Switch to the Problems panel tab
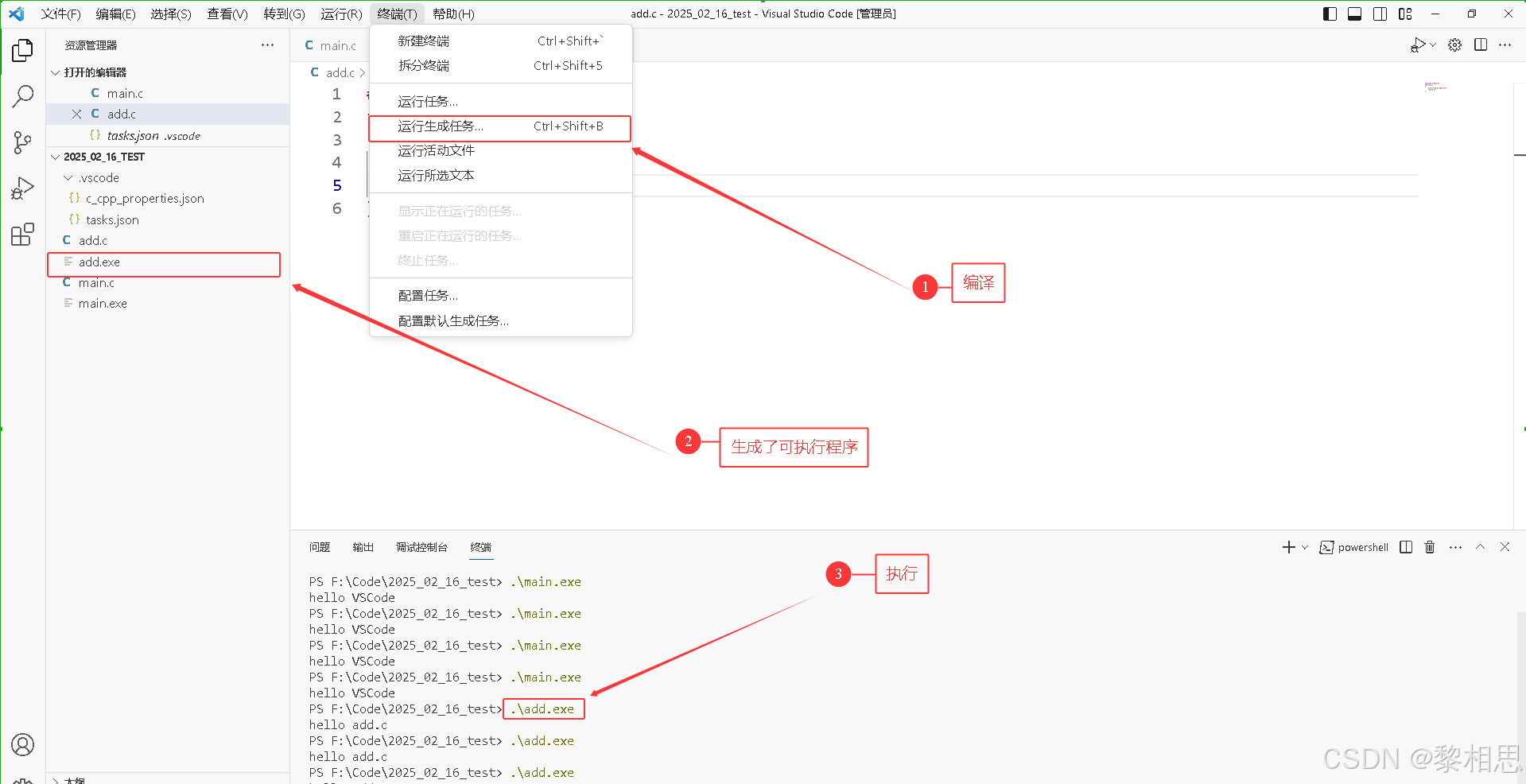This screenshot has width=1526, height=784. [320, 547]
